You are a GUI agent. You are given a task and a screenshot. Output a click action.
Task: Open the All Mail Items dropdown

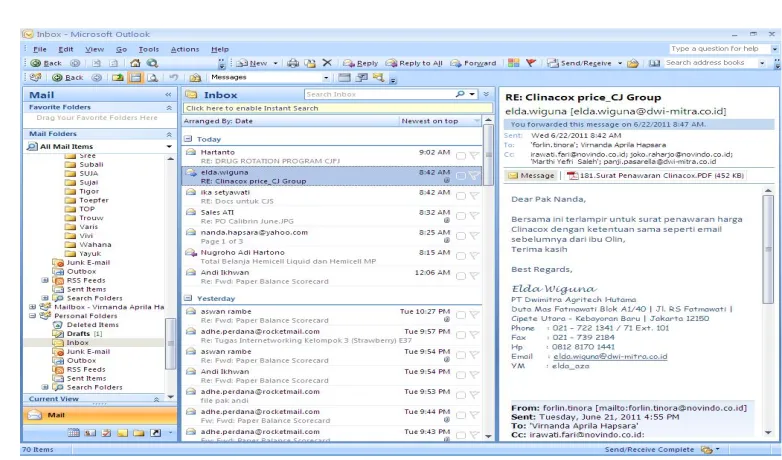(x=169, y=146)
